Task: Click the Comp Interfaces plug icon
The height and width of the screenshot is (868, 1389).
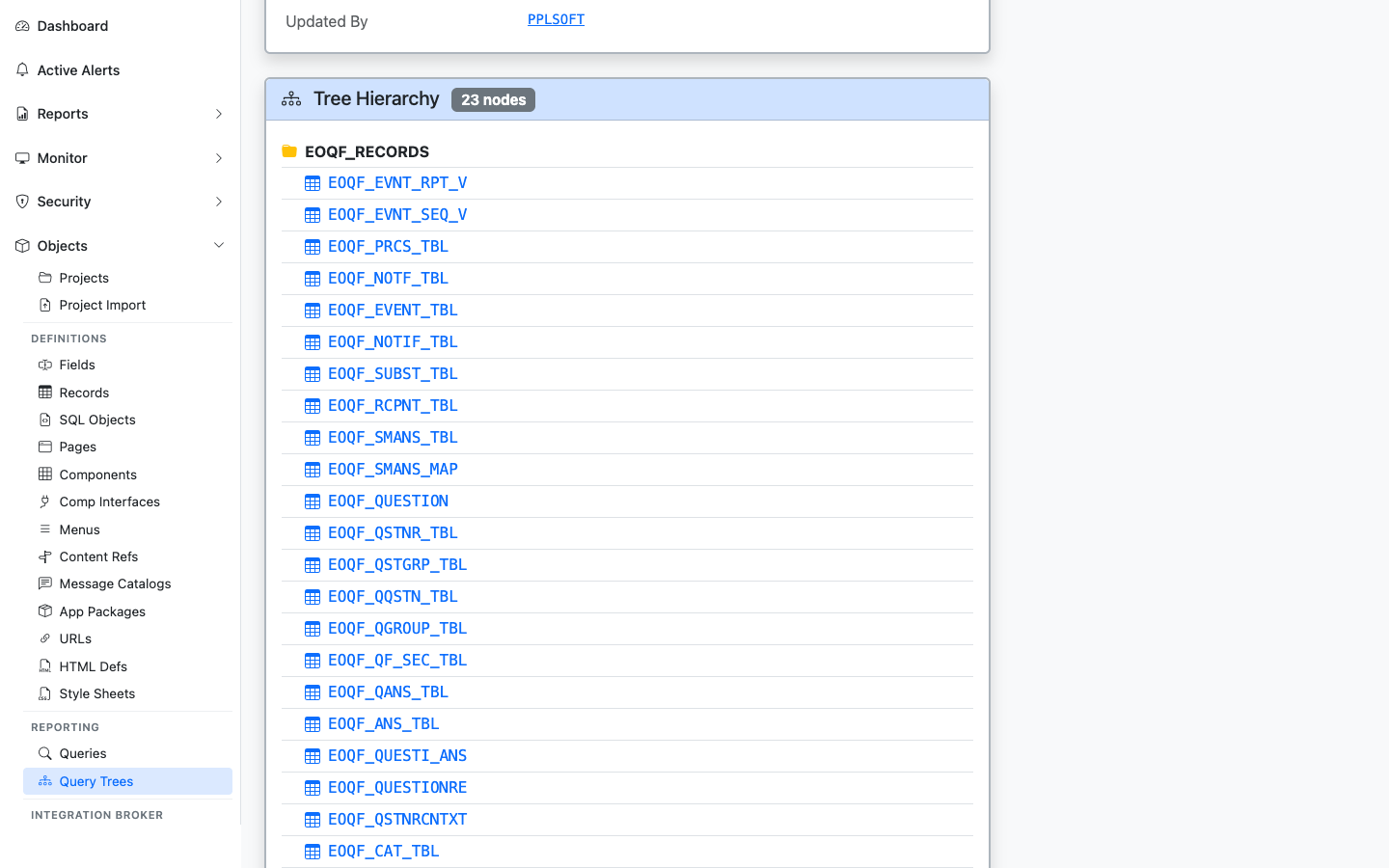Action: pos(45,502)
